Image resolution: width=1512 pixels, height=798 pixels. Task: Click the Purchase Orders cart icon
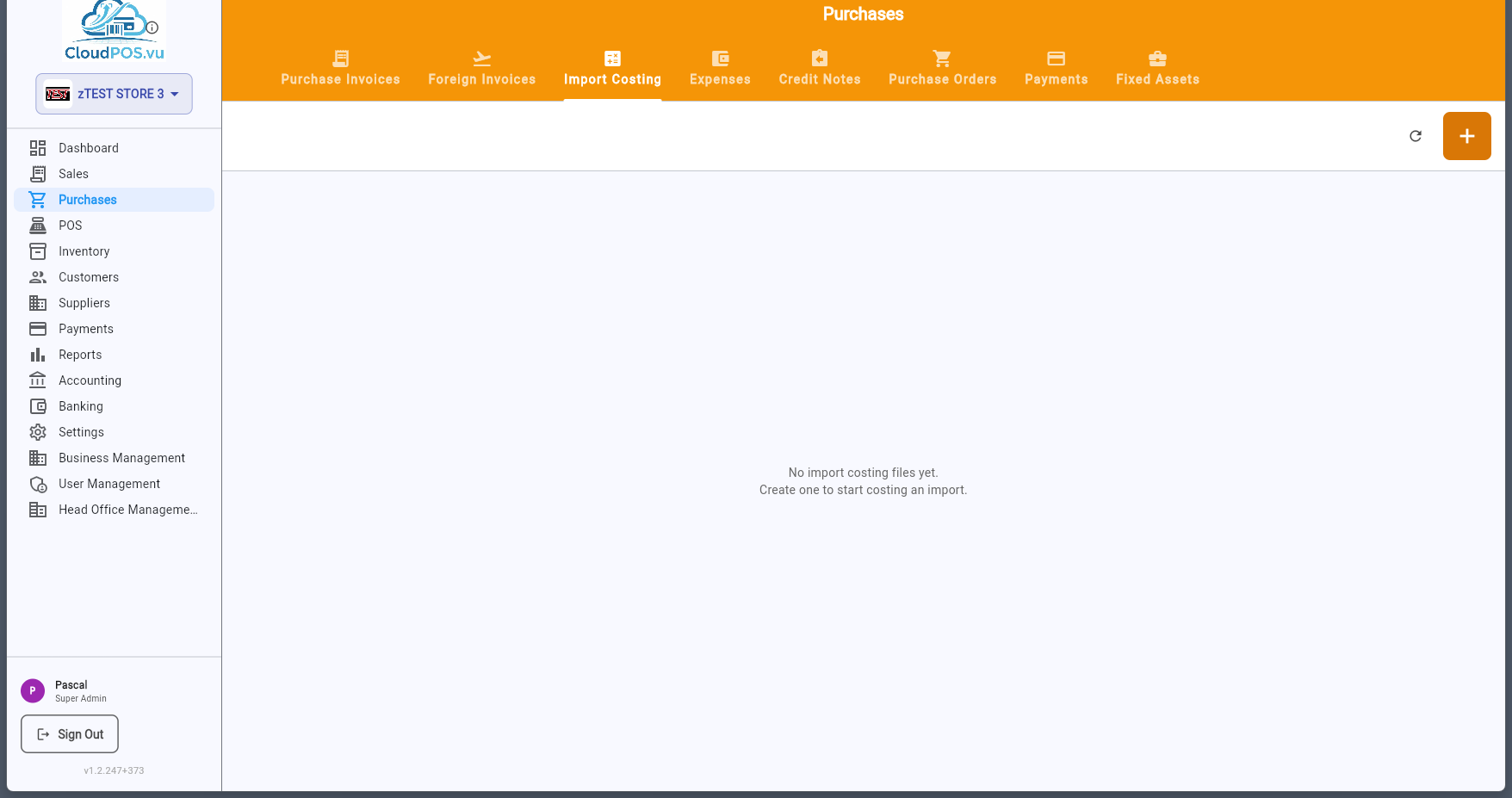click(x=943, y=59)
